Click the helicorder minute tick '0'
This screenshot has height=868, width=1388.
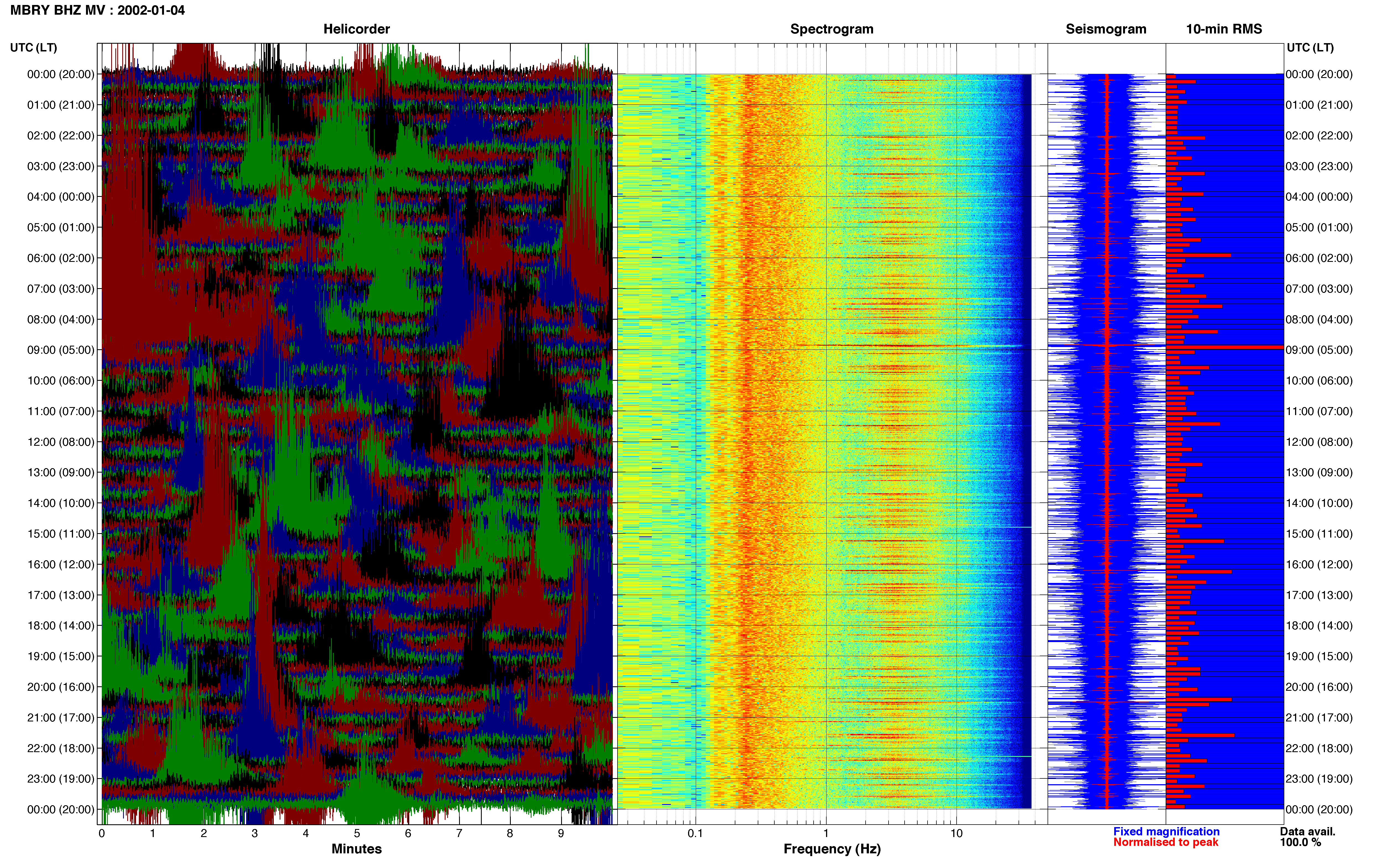(x=101, y=833)
